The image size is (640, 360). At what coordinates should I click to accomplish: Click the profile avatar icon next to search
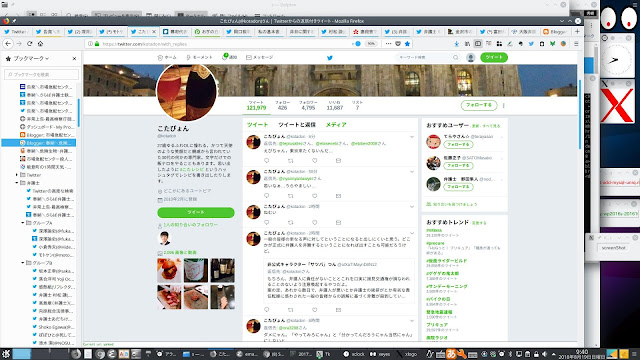point(471,58)
